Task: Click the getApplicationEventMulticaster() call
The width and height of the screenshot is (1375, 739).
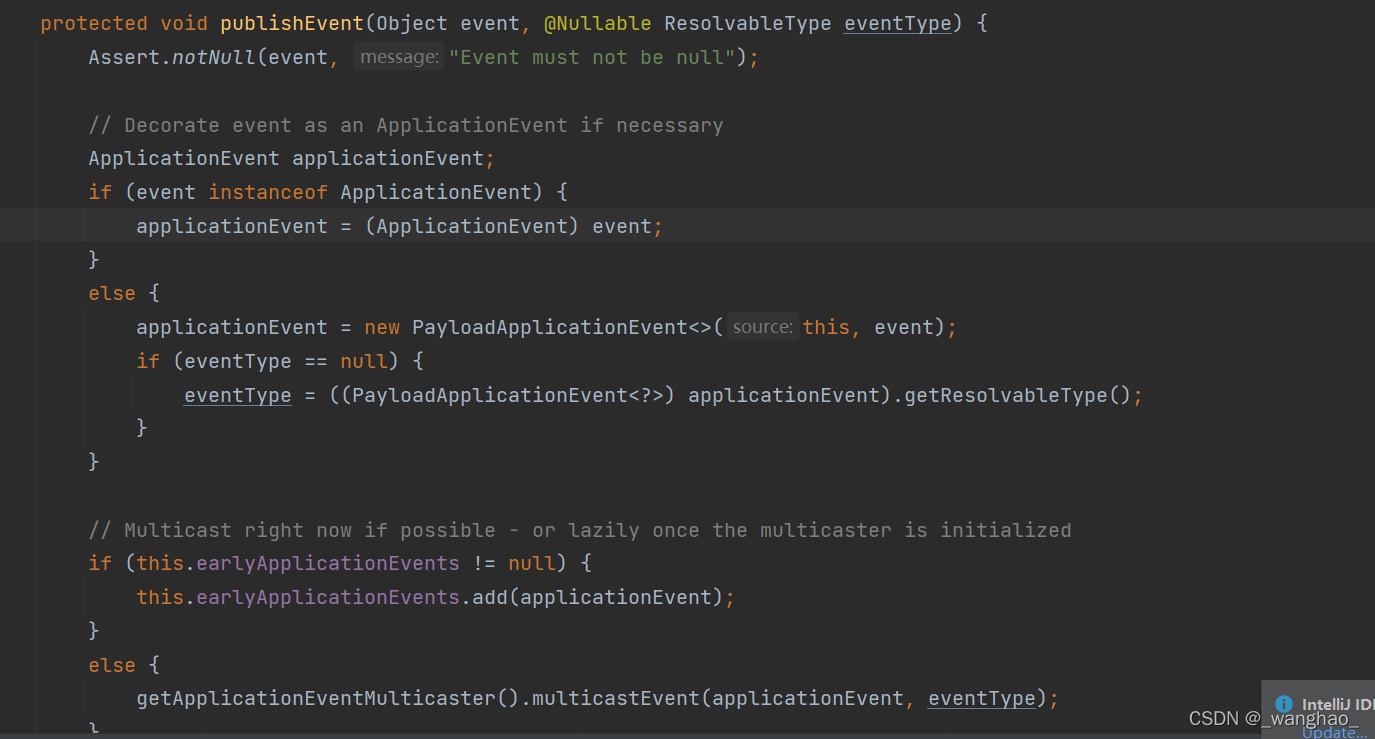Action: [x=328, y=698]
